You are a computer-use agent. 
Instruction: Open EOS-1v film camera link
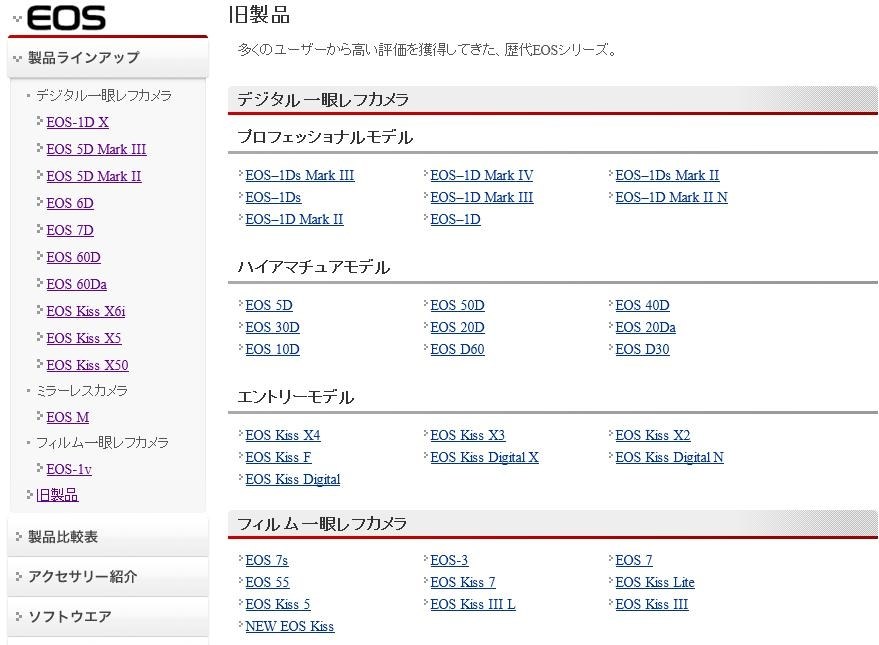69,469
